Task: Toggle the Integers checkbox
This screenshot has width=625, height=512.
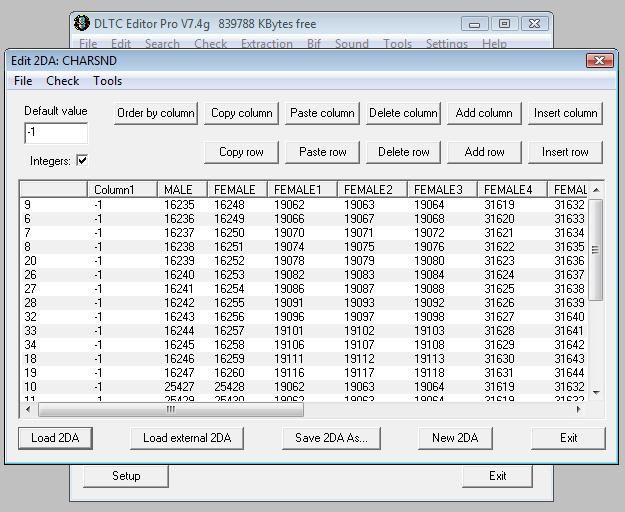Action: 82,160
